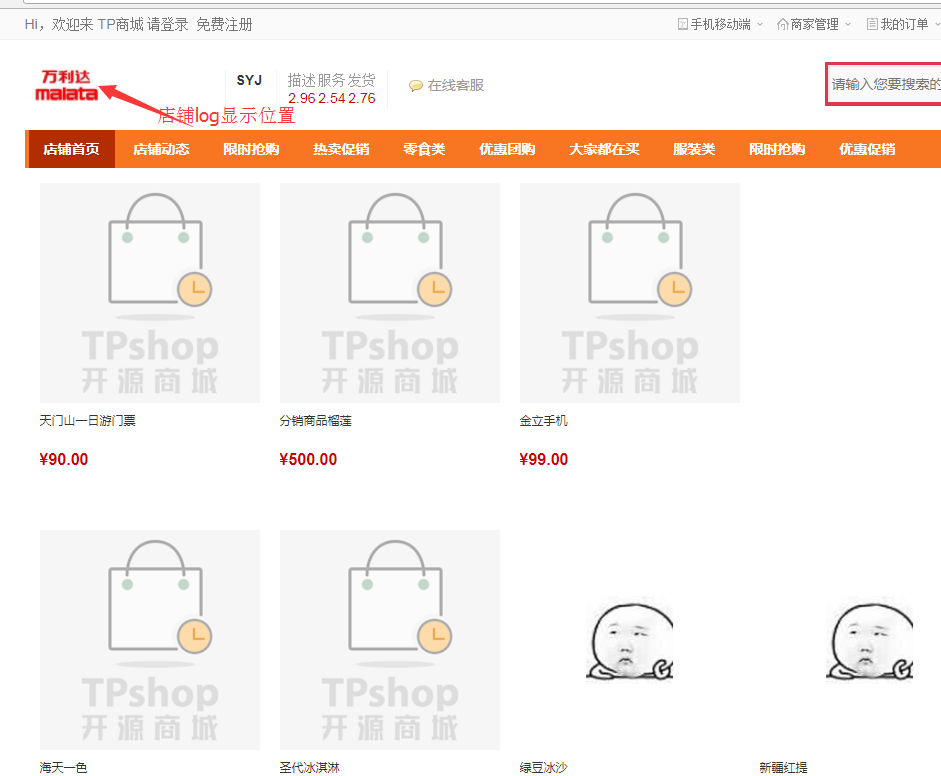Focus the product search input field
This screenshot has width=941, height=776.
pos(885,85)
